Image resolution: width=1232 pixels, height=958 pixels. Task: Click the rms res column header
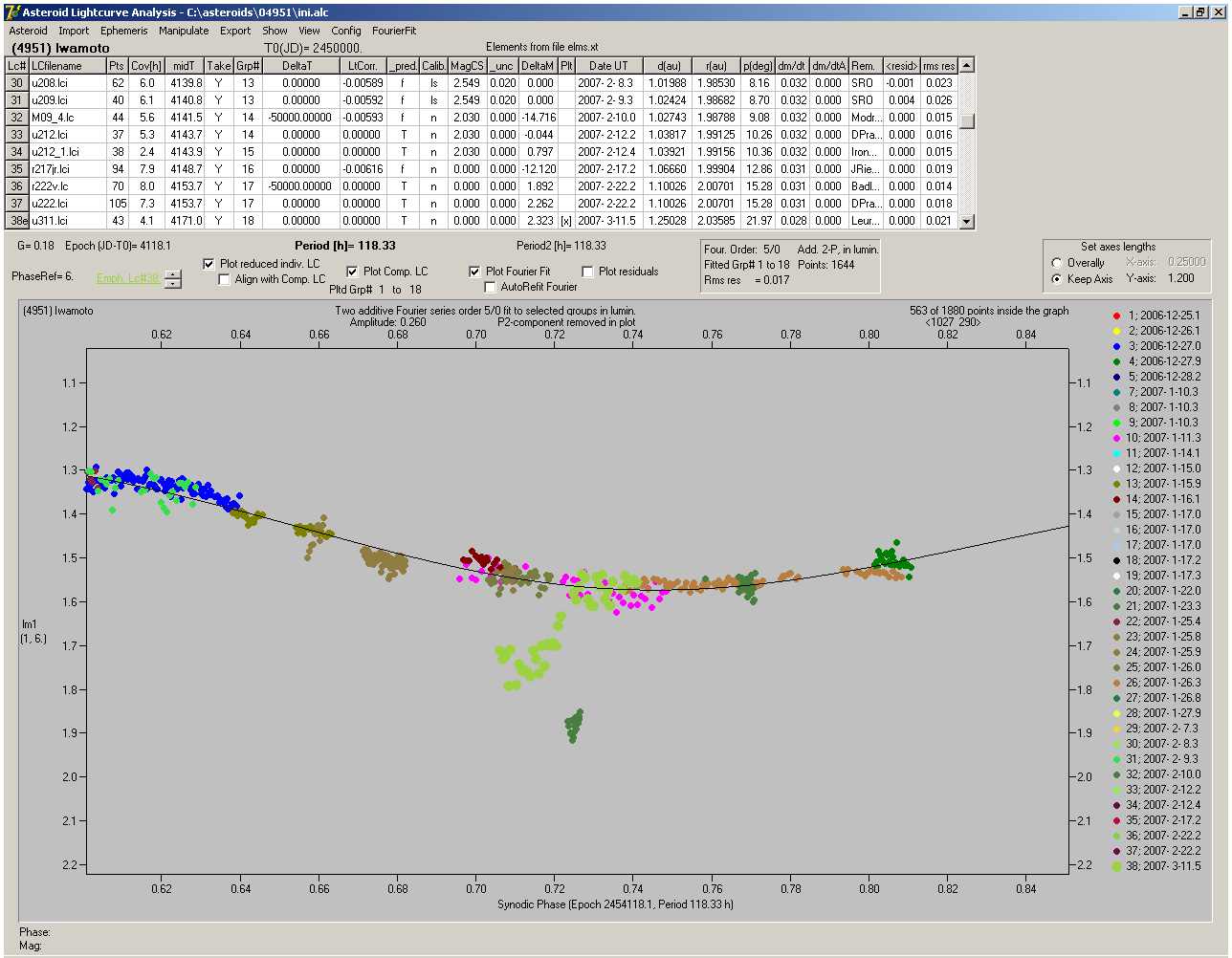[x=939, y=66]
